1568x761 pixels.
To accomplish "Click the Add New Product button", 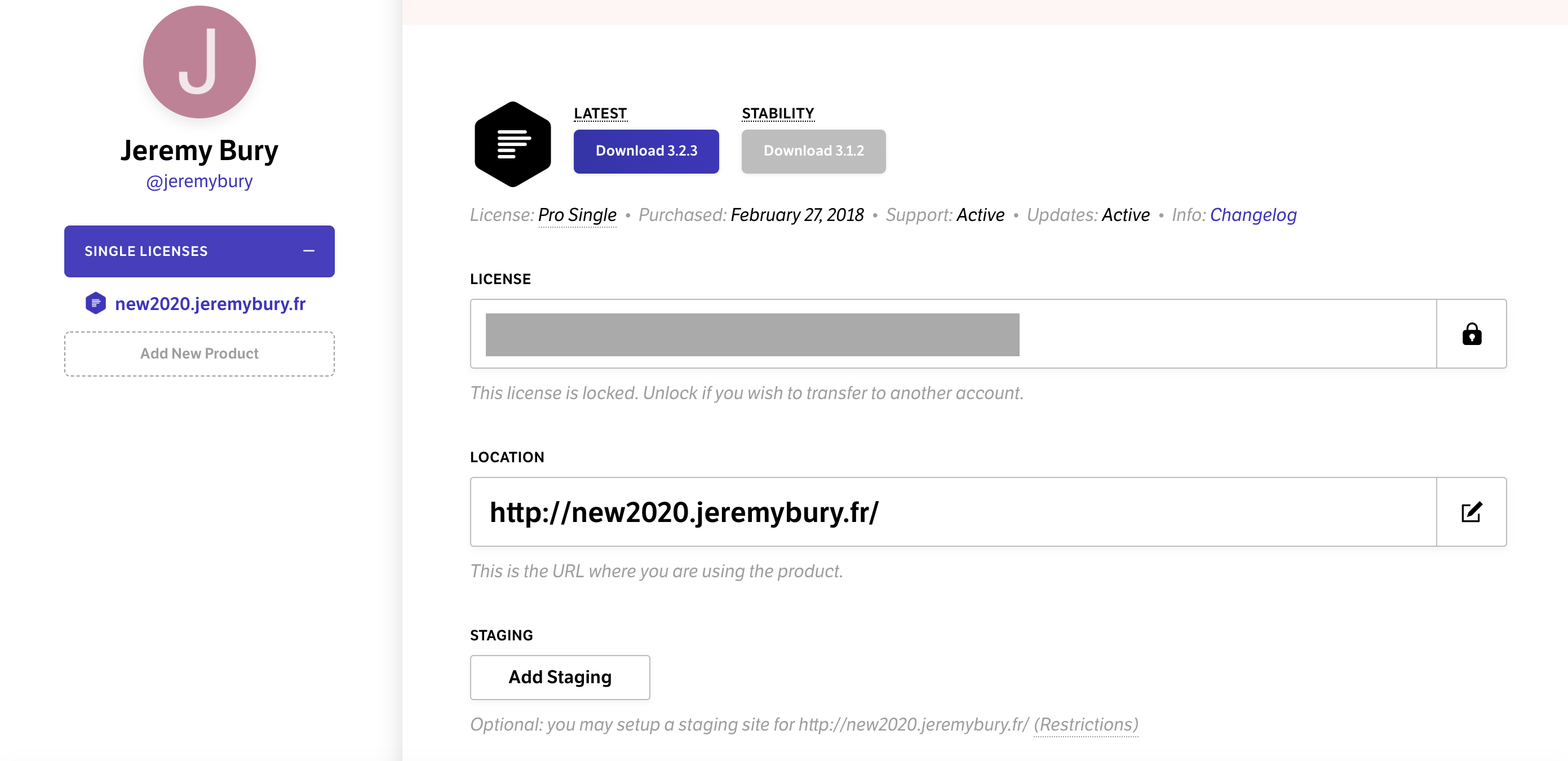I will click(x=199, y=353).
